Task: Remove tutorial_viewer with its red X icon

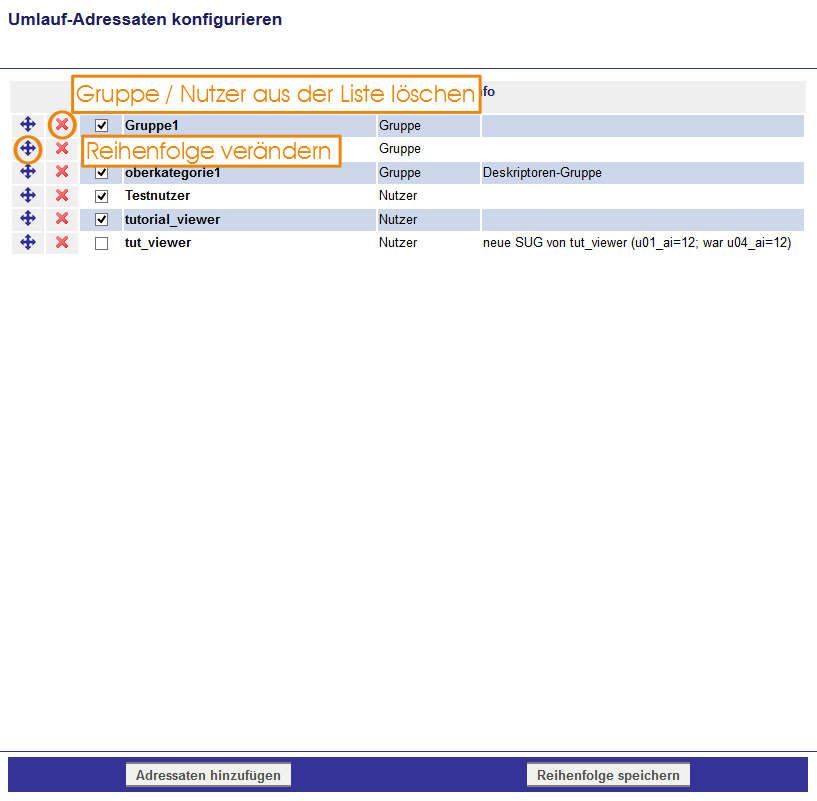Action: click(x=62, y=218)
